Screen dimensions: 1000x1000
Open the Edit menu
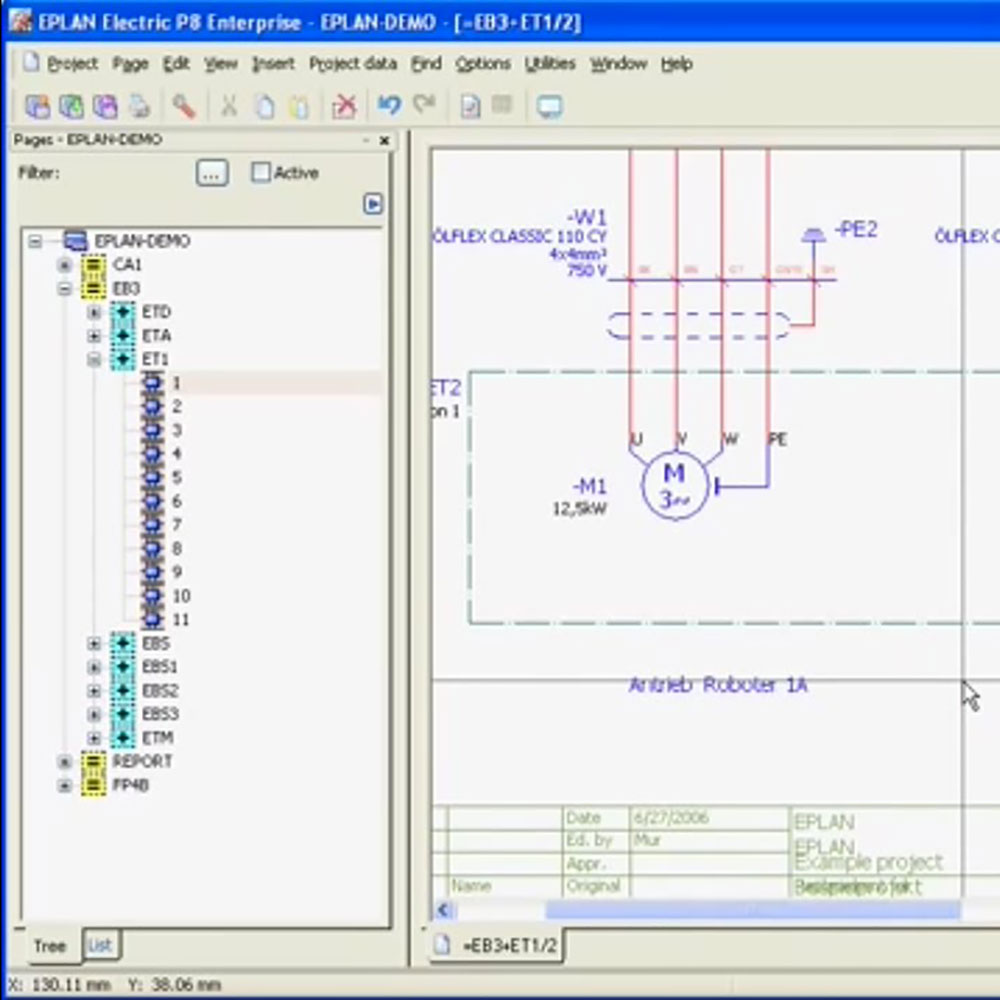(x=176, y=64)
